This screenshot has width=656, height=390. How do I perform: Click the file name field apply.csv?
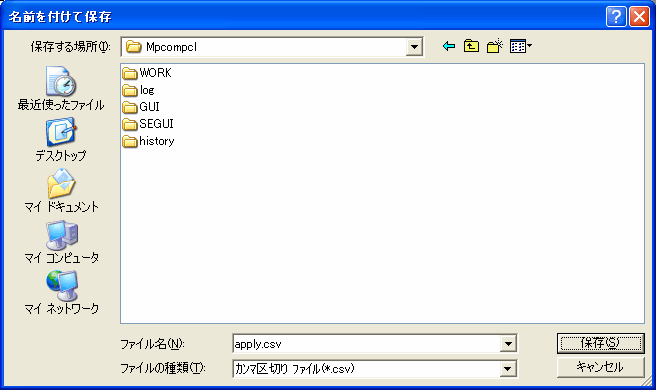click(x=374, y=344)
